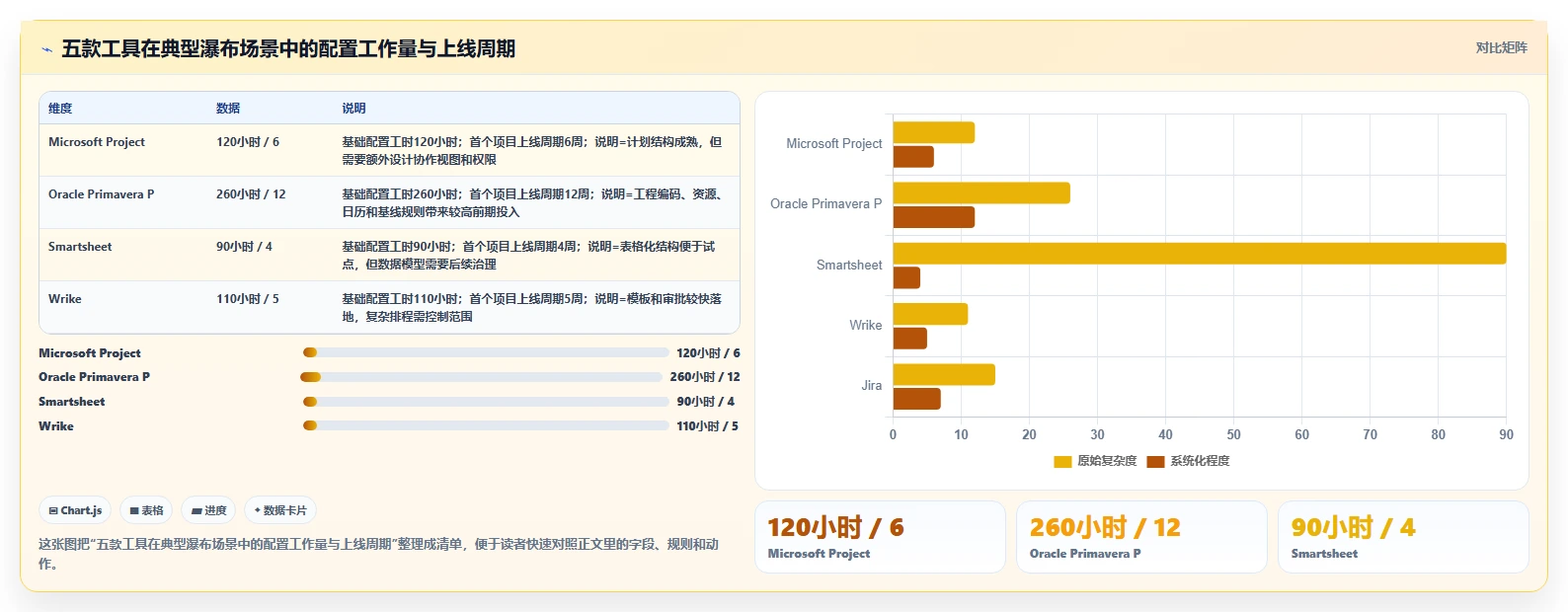
Task: Click the yellow 原始复杂度 legend swatch
Action: coord(1062,461)
